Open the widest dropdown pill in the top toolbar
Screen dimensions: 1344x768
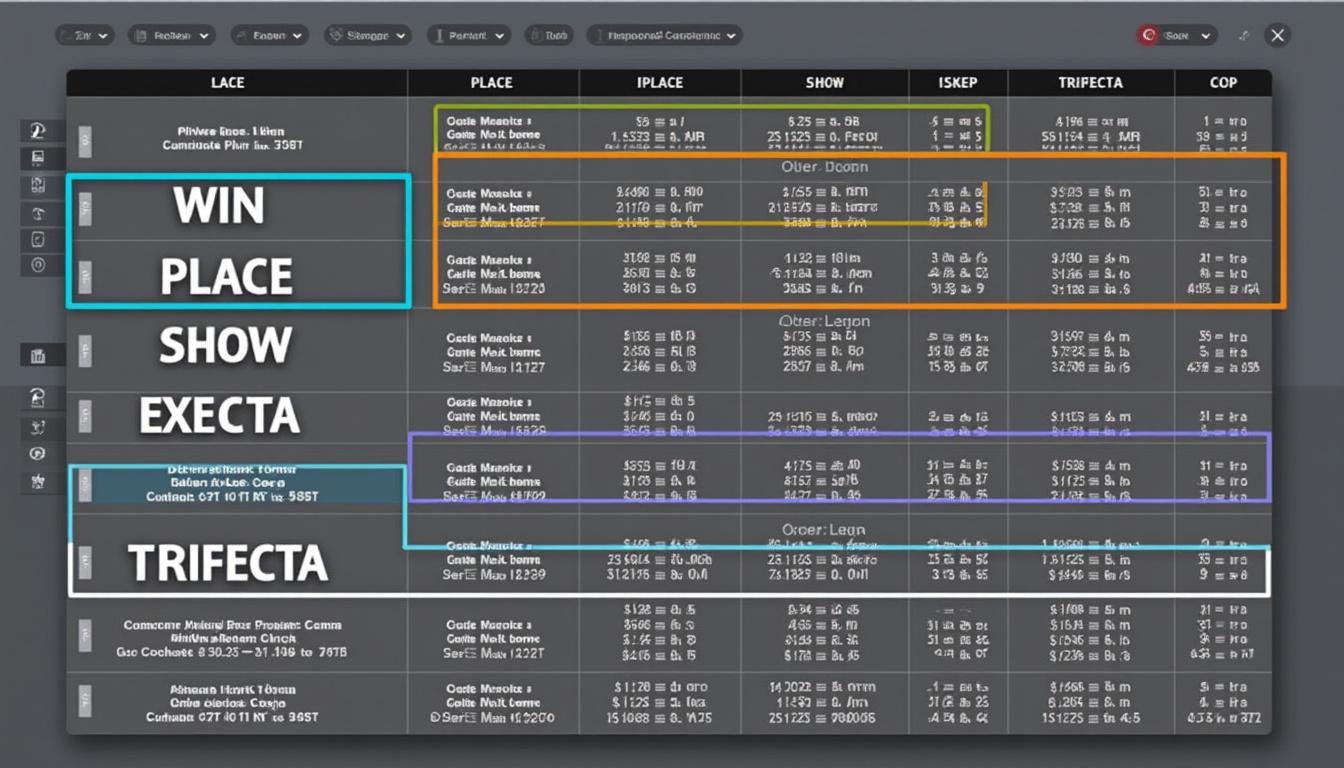pyautogui.click(x=663, y=35)
